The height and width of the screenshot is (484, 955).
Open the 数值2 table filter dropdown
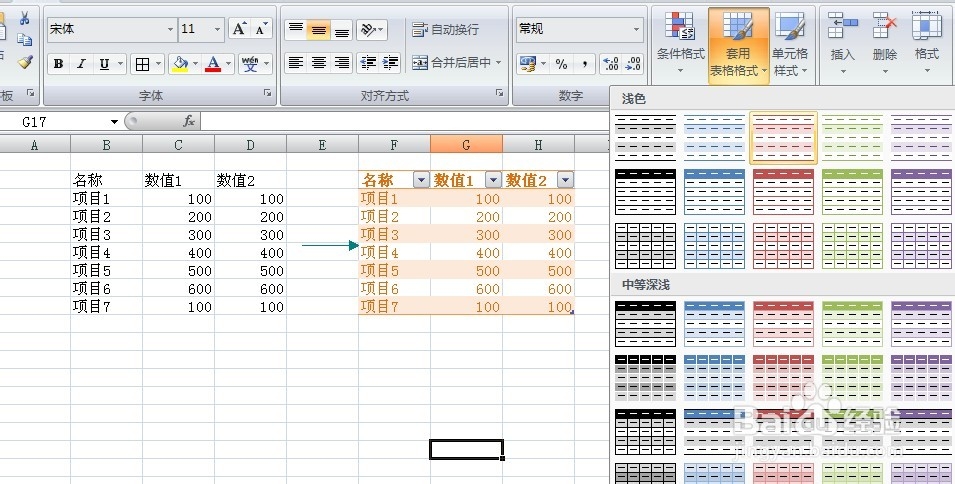pos(565,180)
